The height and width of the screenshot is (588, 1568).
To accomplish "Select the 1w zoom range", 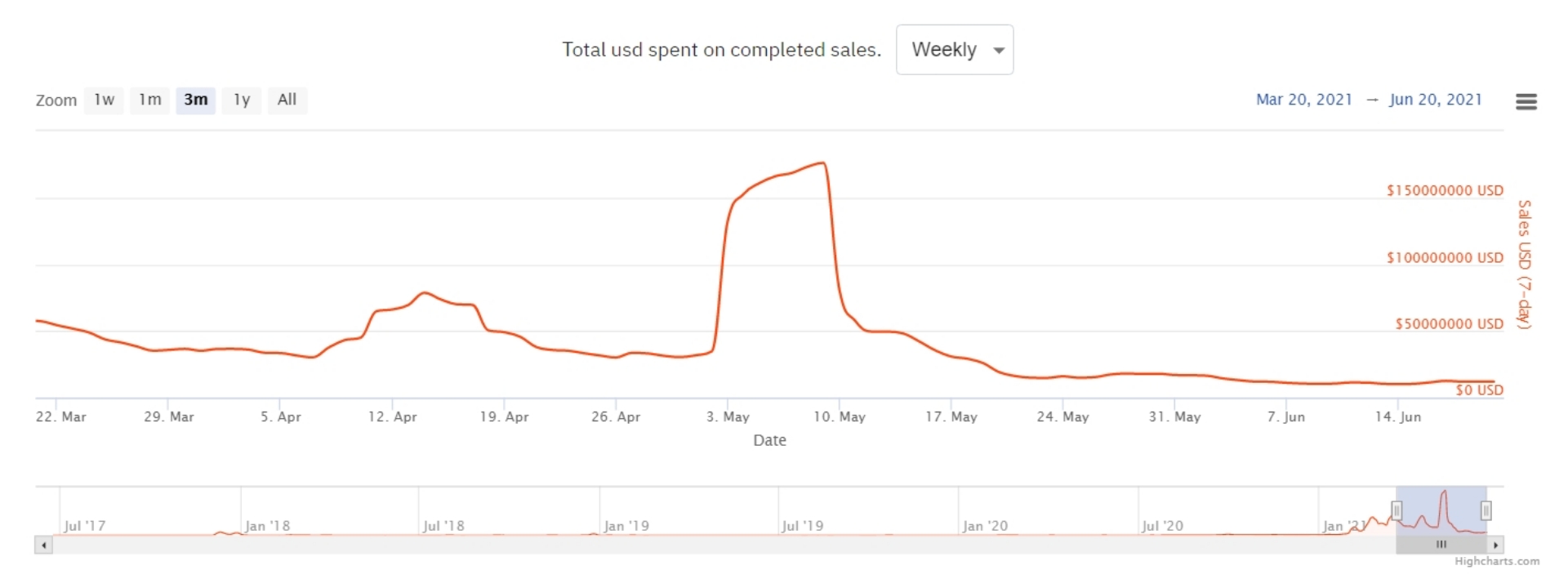I will pyautogui.click(x=104, y=100).
